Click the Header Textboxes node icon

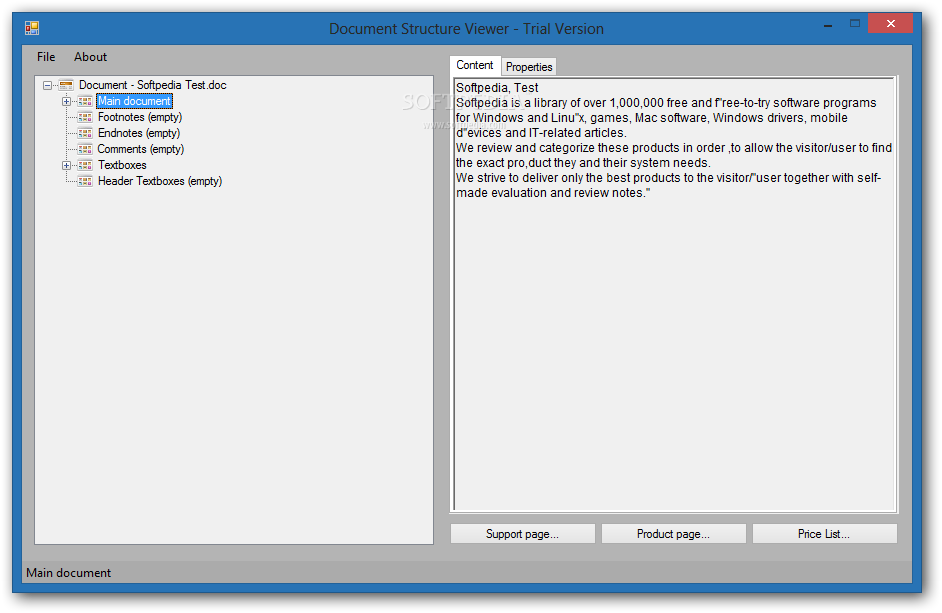coord(85,181)
